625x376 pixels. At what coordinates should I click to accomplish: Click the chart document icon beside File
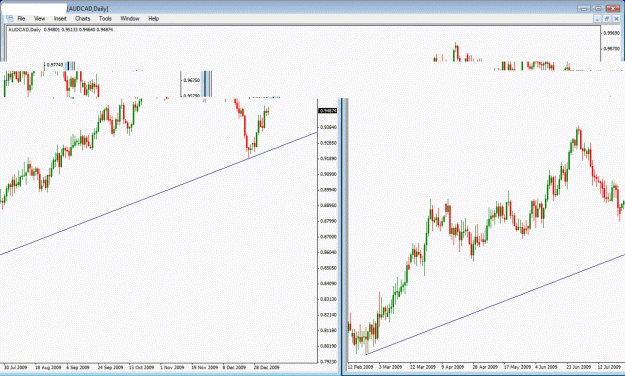pos(10,18)
